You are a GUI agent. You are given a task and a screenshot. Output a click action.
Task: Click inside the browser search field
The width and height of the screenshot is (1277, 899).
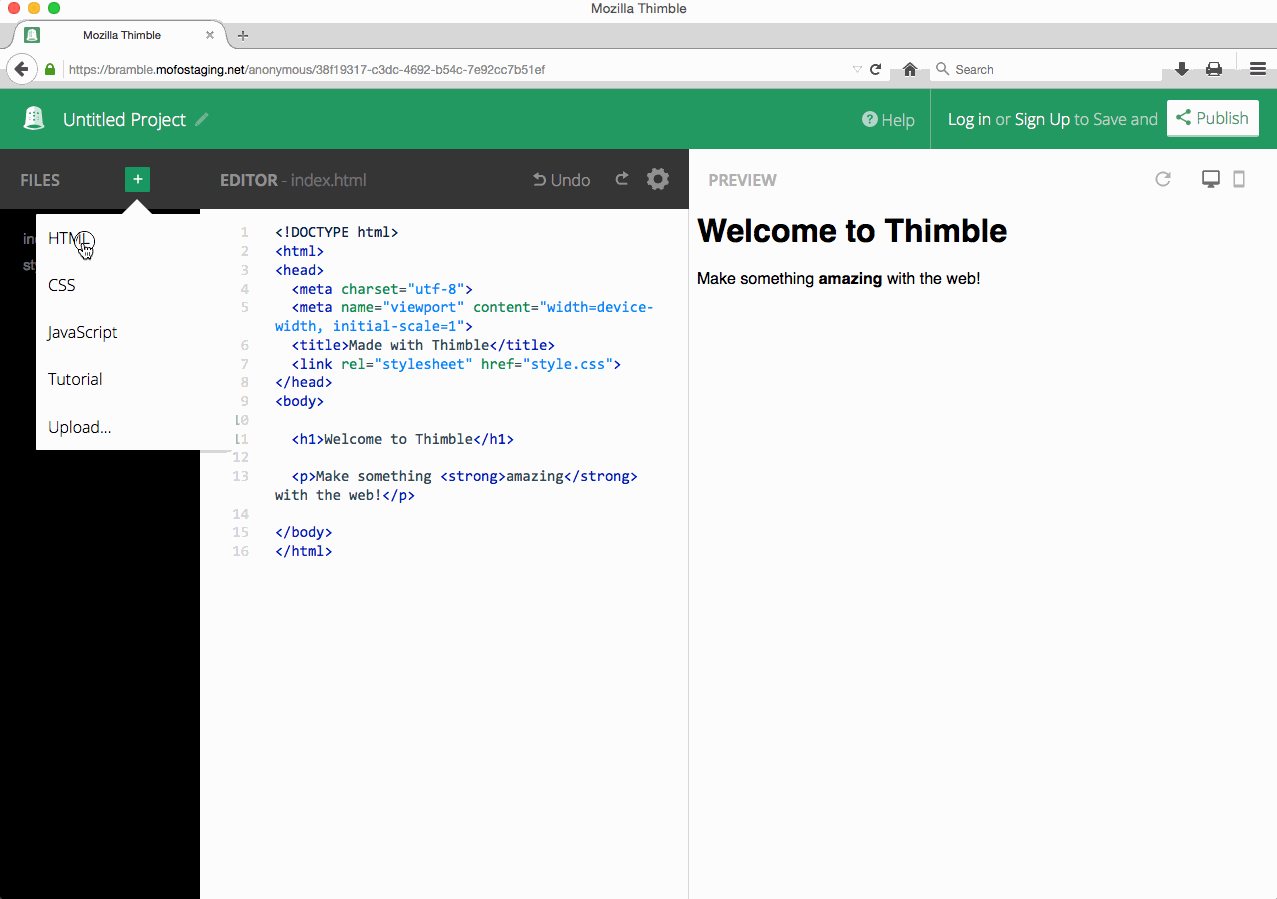point(1040,69)
